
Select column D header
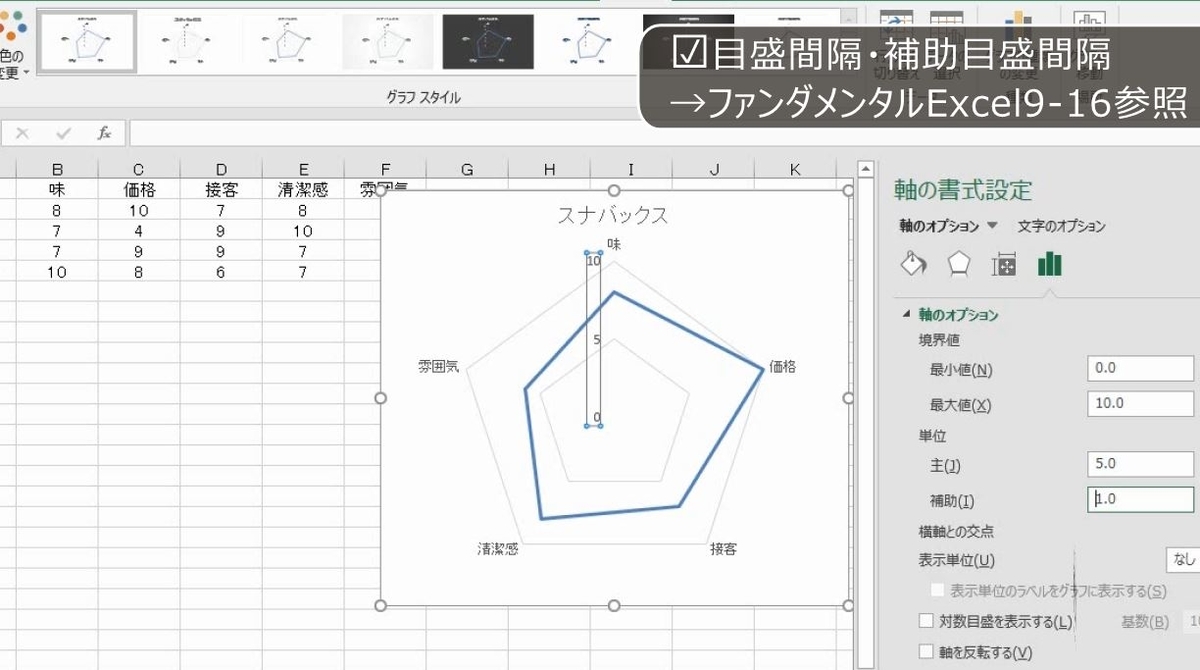(x=221, y=169)
